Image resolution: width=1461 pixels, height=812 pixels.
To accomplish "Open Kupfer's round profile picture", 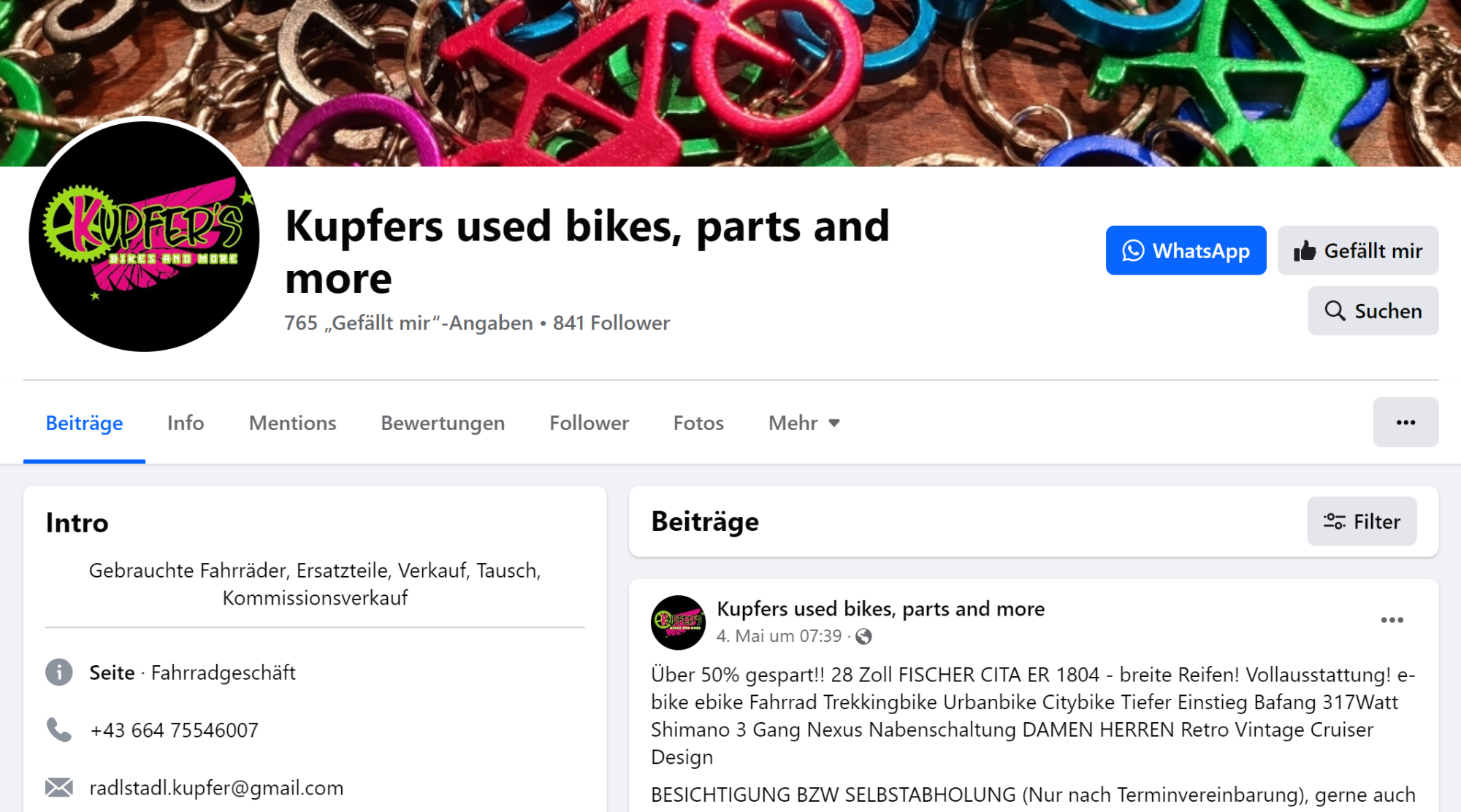I will (x=144, y=236).
